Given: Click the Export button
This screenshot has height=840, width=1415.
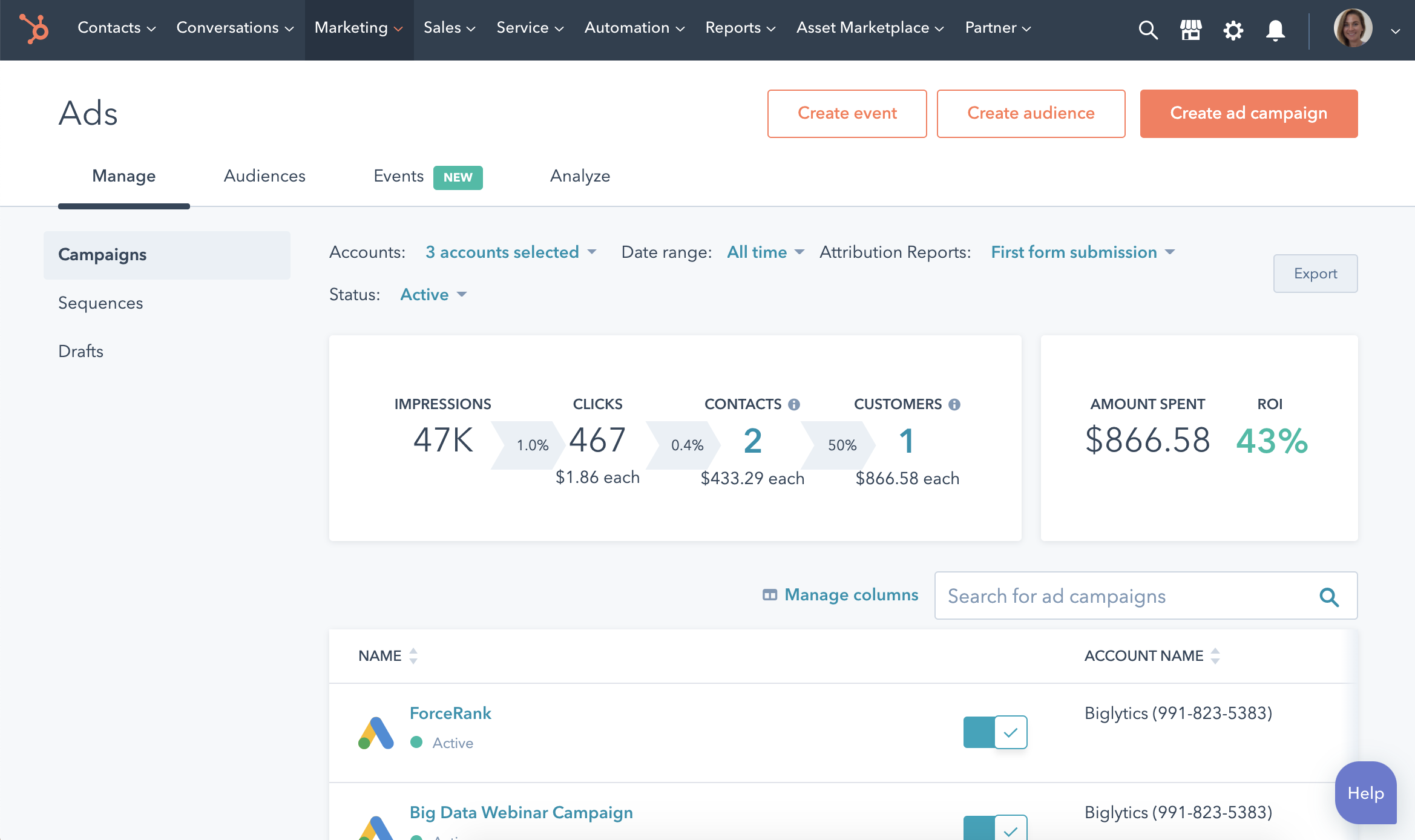Looking at the screenshot, I should pos(1315,273).
